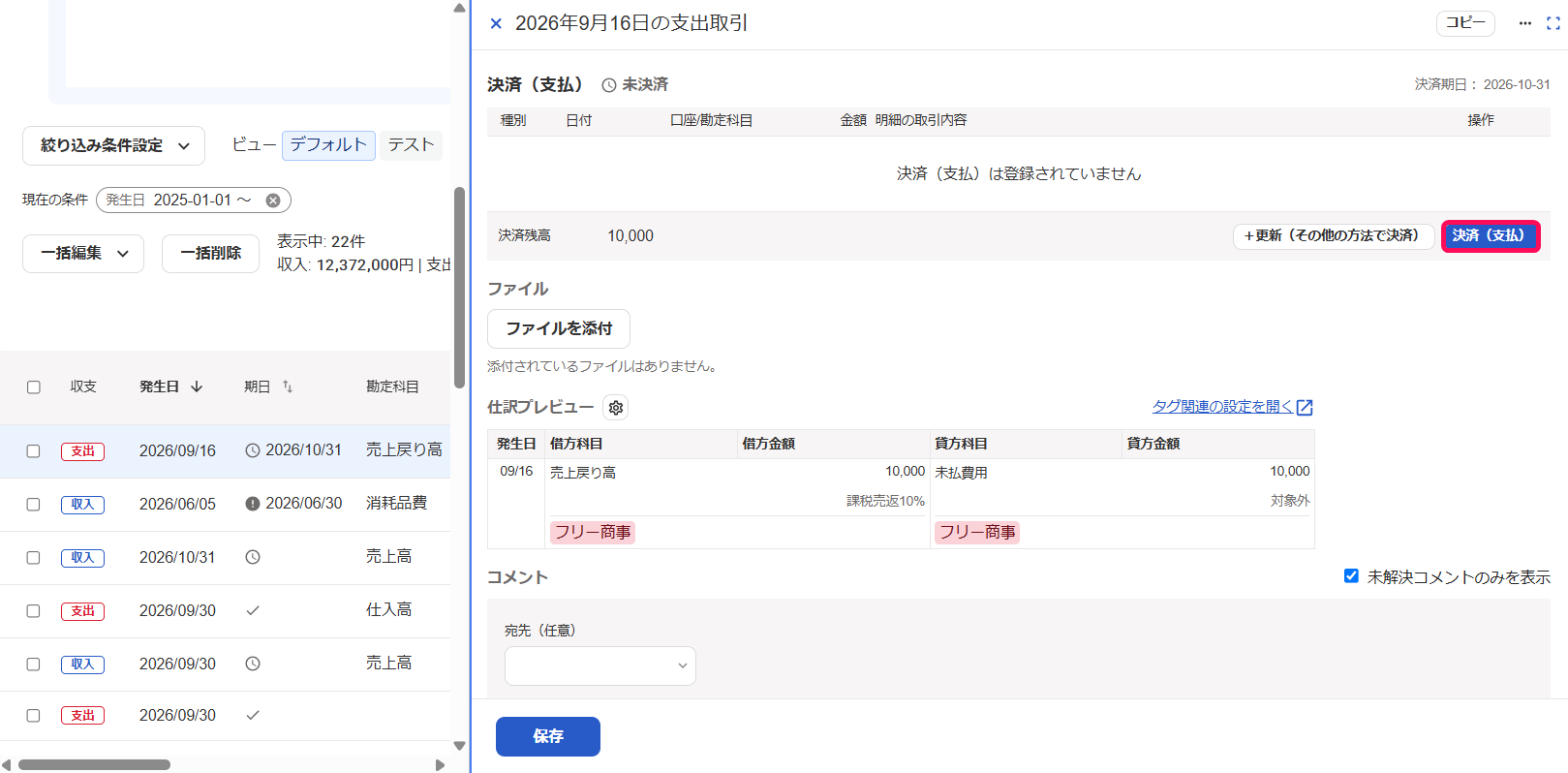Viewport: 1568px width, 773px height.
Task: Click 表示中: 22件 count text
Action: coord(321,242)
